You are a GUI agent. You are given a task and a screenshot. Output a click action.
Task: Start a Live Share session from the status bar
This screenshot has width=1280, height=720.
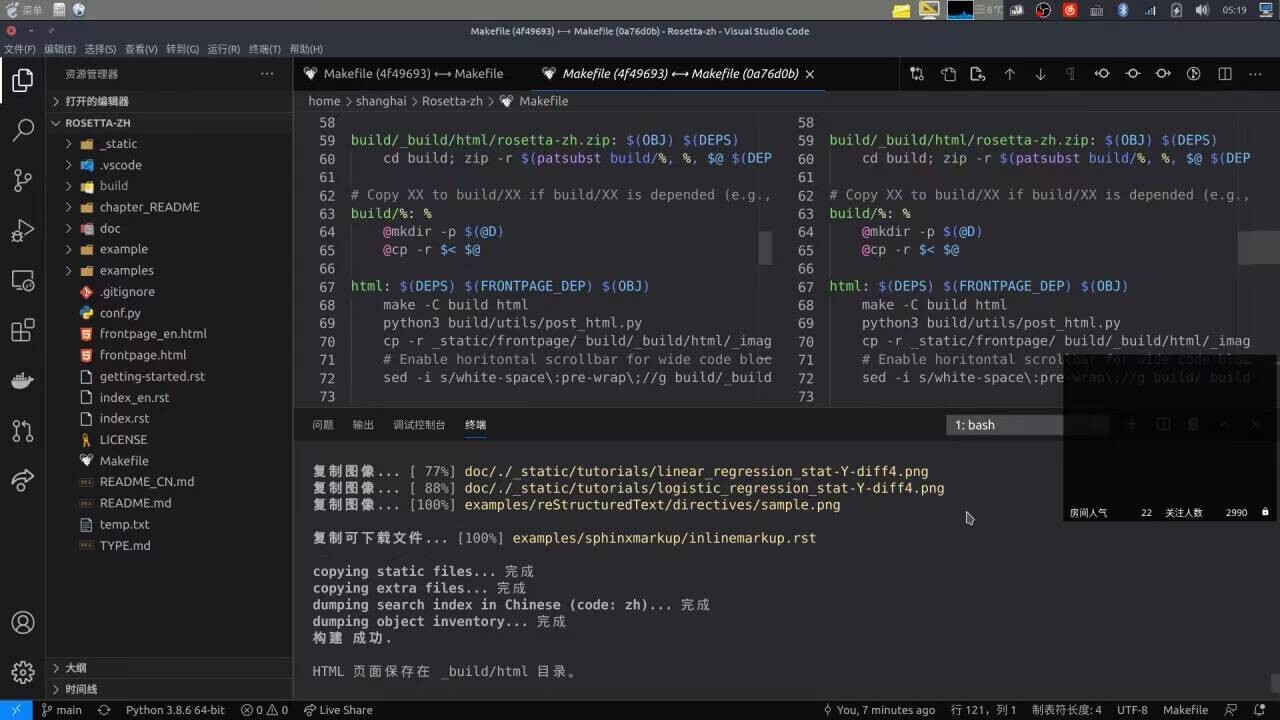(x=338, y=710)
